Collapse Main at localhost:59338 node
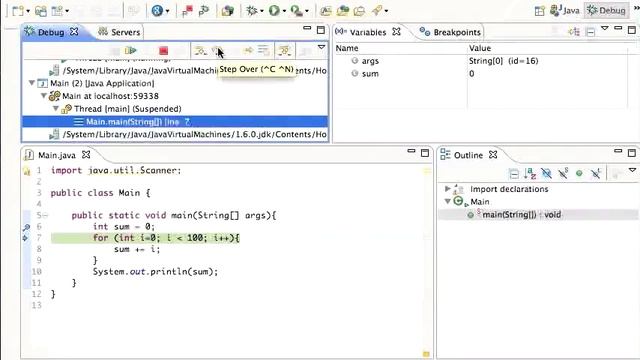This screenshot has width=640, height=360. click(x=43, y=96)
